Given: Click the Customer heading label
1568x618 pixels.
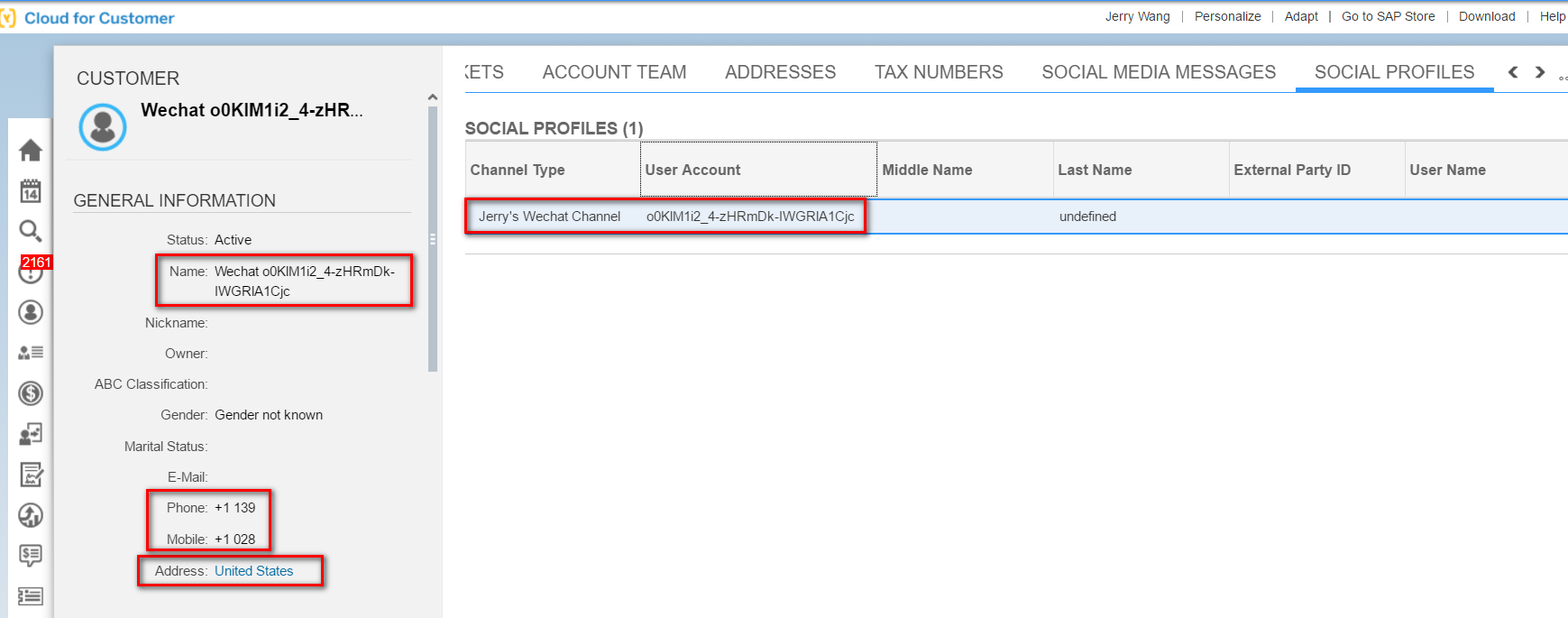Looking at the screenshot, I should pyautogui.click(x=128, y=78).
